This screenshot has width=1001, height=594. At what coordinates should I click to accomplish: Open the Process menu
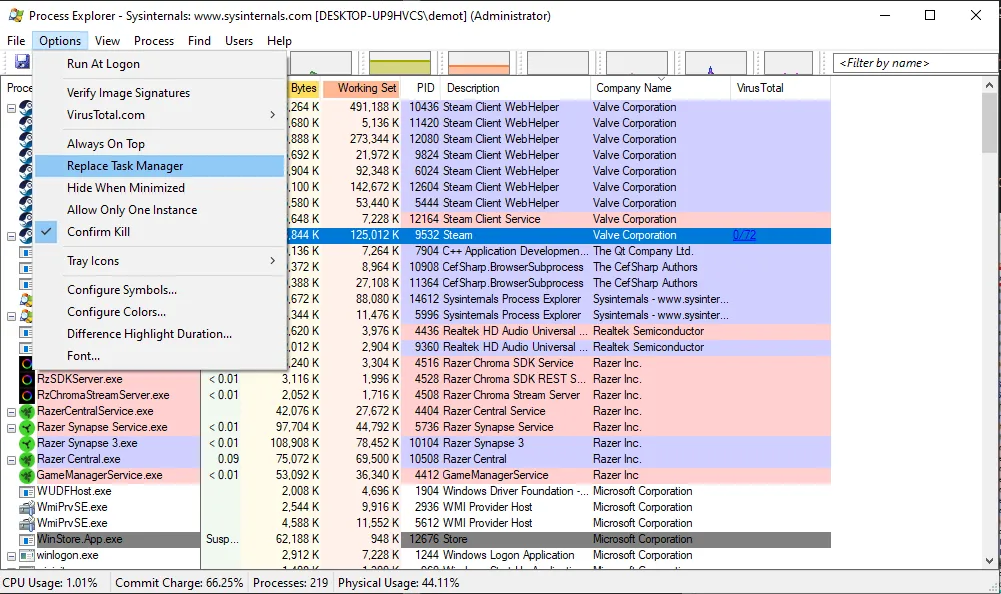pos(154,40)
